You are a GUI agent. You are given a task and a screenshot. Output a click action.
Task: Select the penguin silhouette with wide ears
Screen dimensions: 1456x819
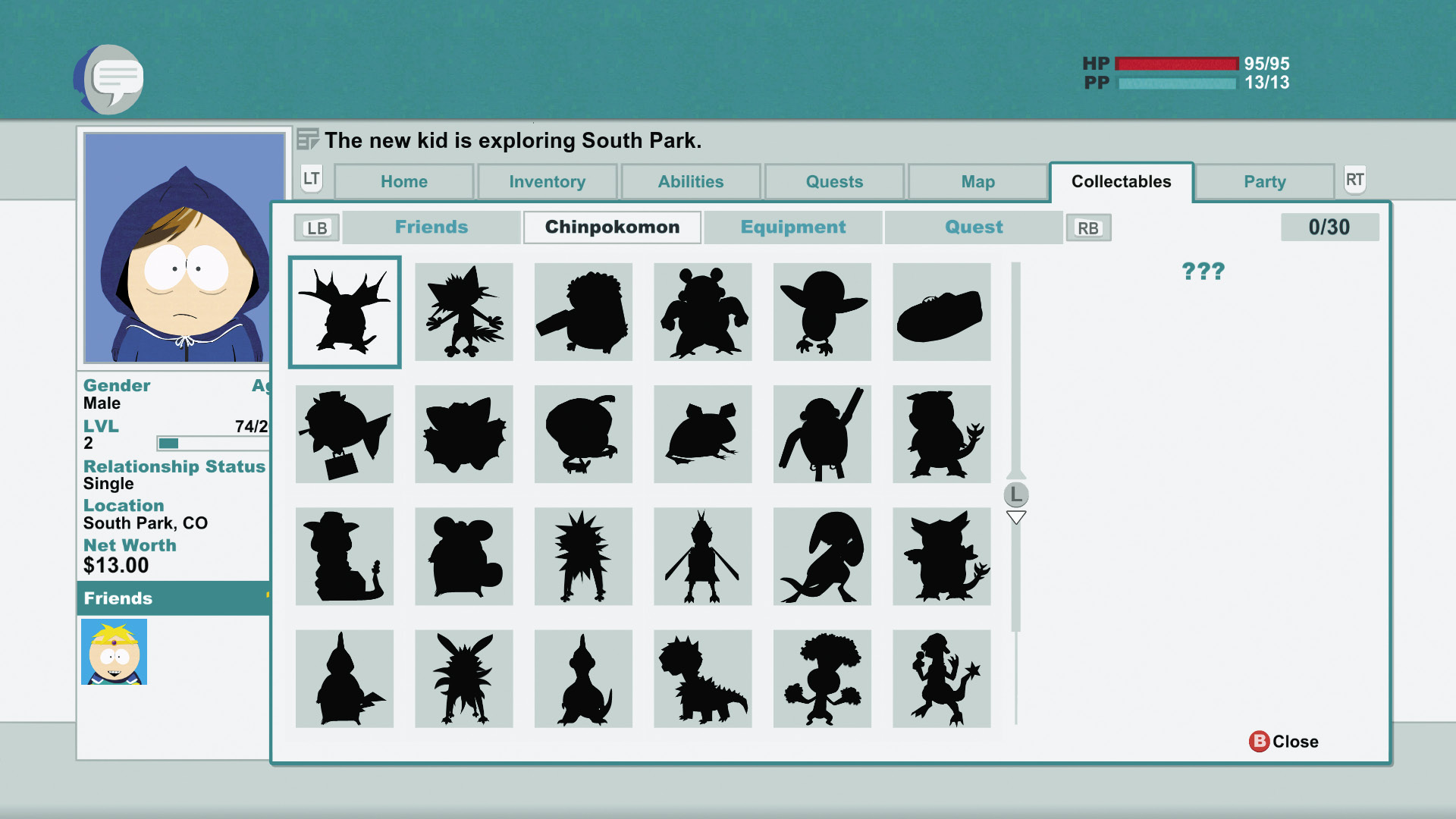822,312
